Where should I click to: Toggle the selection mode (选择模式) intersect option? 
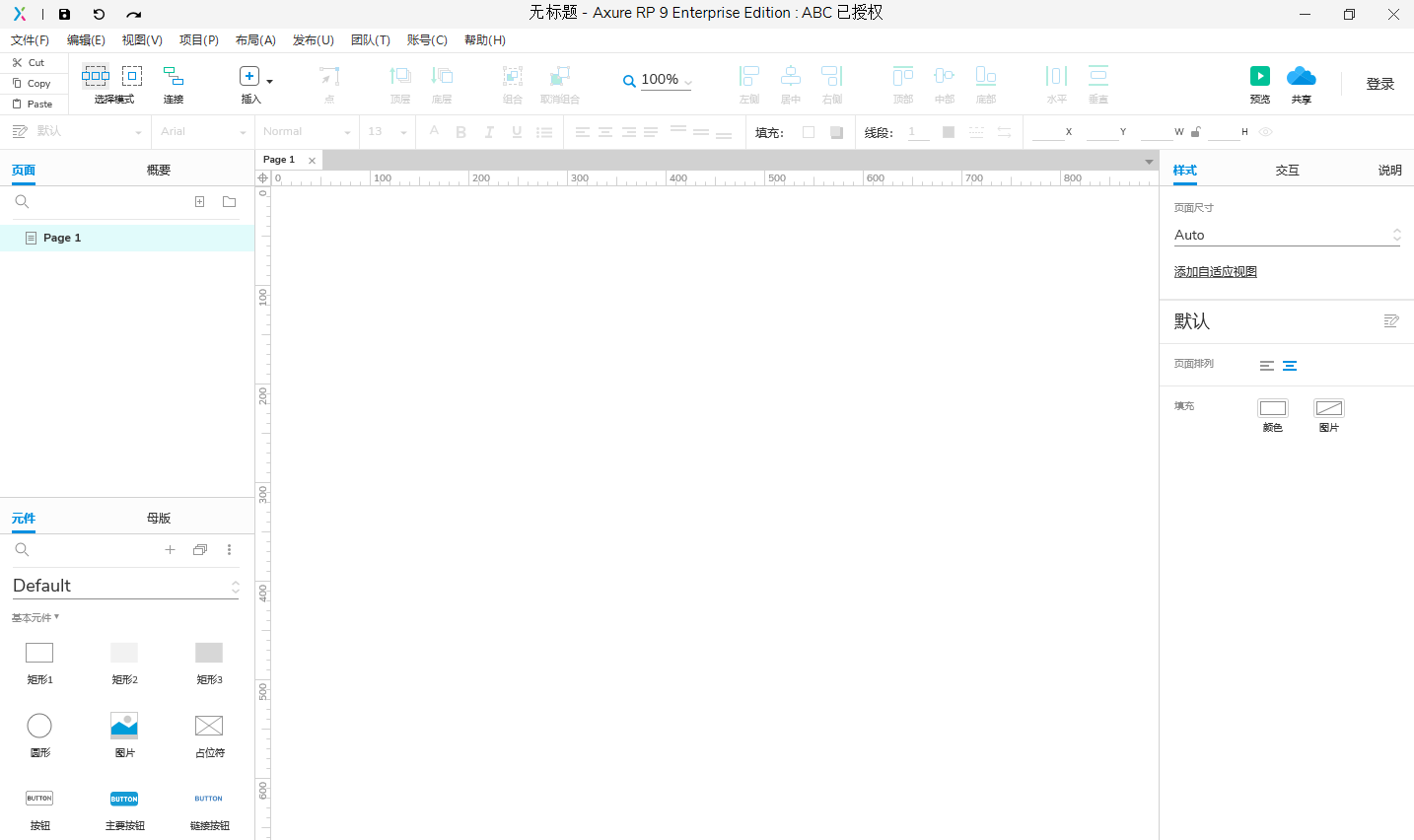point(96,76)
